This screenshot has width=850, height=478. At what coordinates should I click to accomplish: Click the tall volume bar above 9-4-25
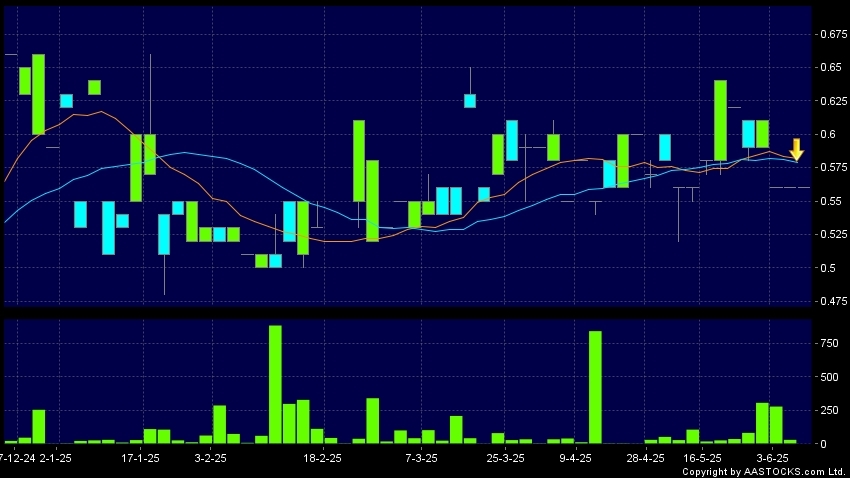595,387
